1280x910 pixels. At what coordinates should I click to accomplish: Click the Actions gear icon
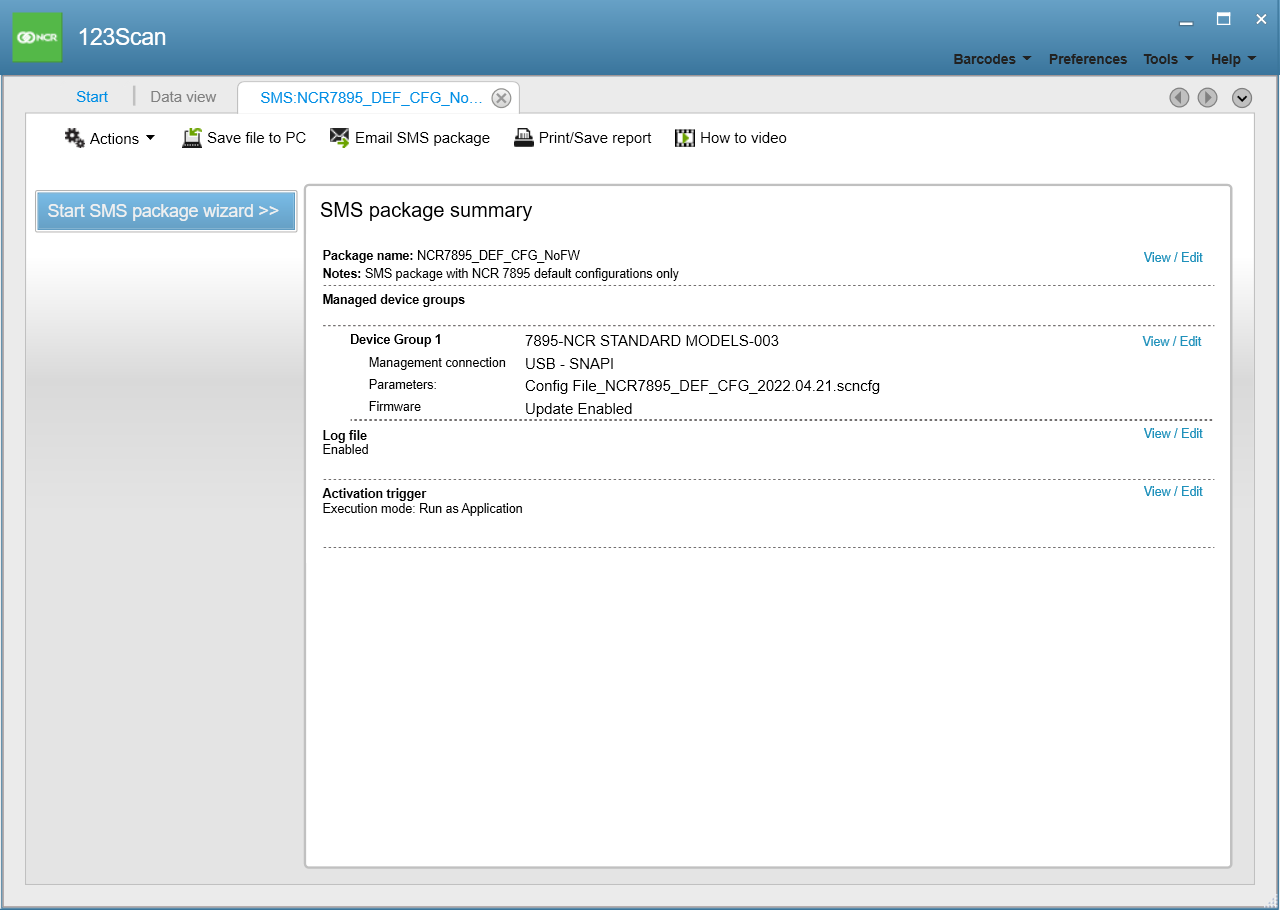(75, 138)
